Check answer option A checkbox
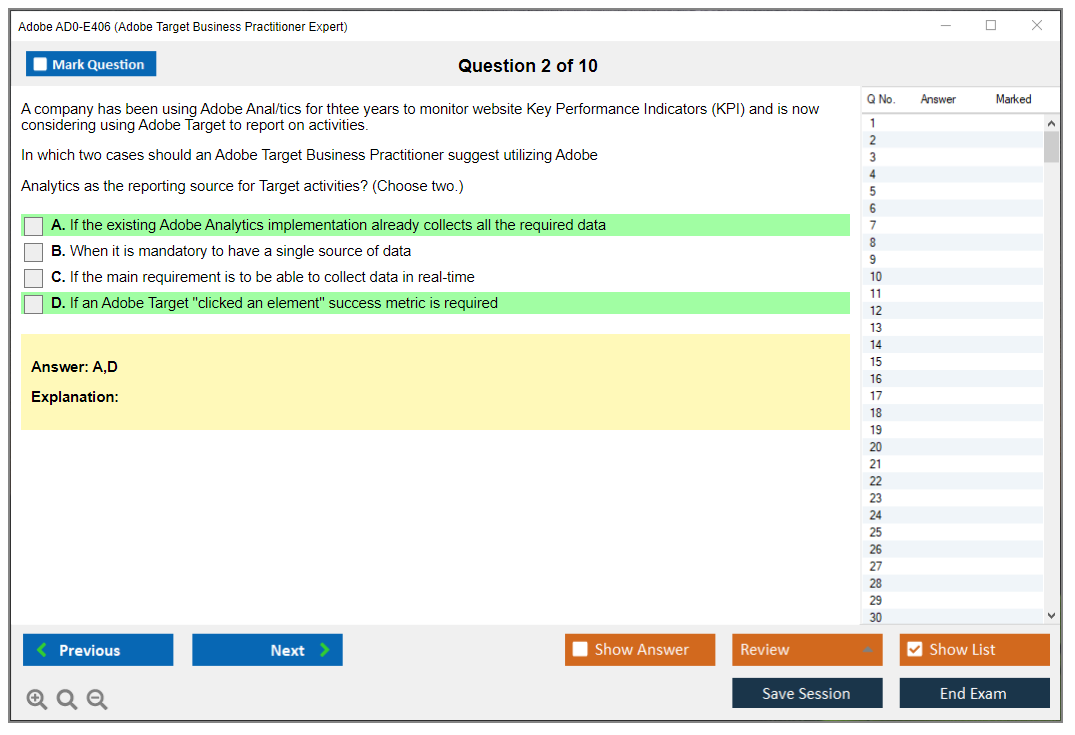The width and height of the screenshot is (1075, 735). point(33,226)
